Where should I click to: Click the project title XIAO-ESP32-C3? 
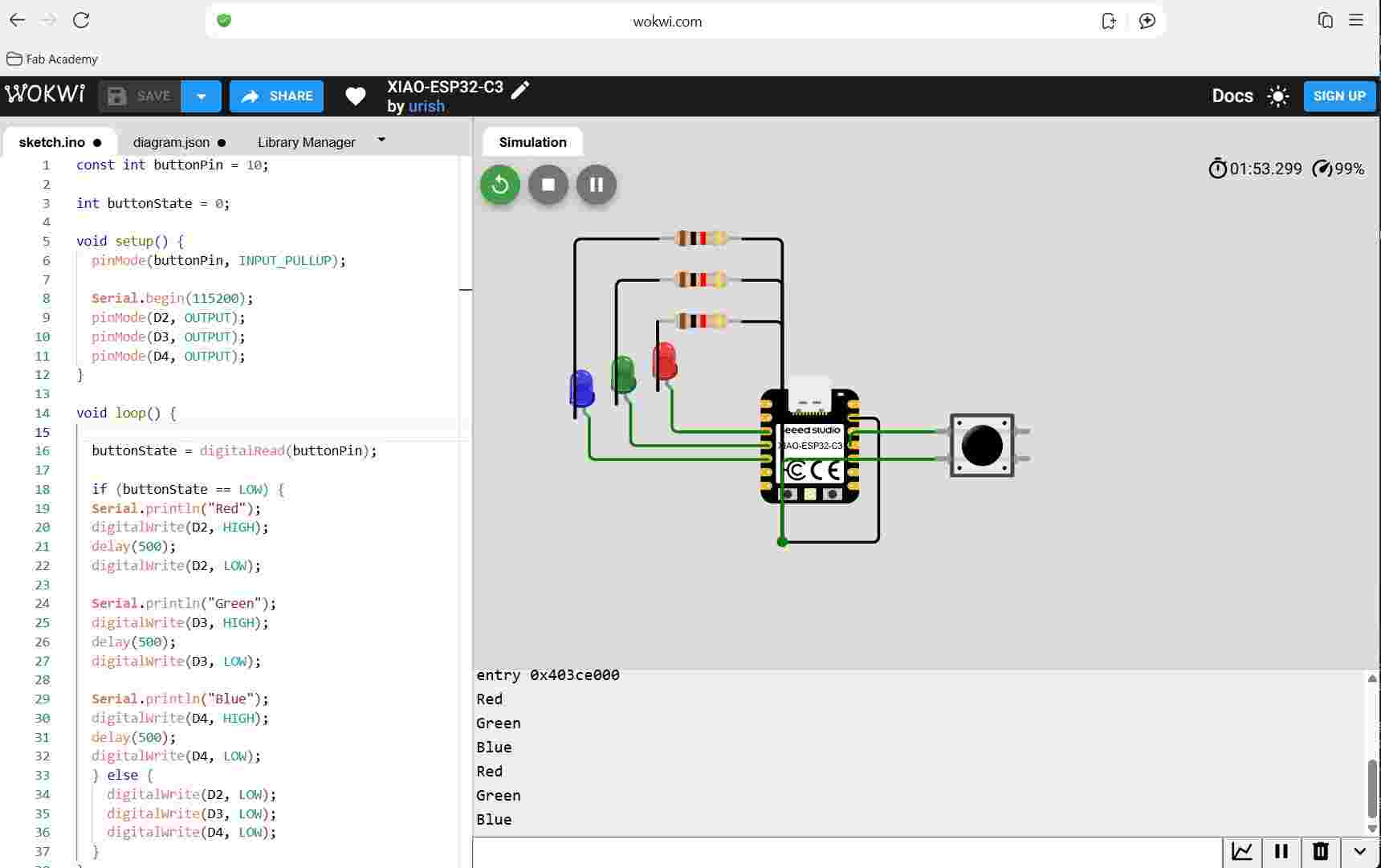tap(446, 87)
